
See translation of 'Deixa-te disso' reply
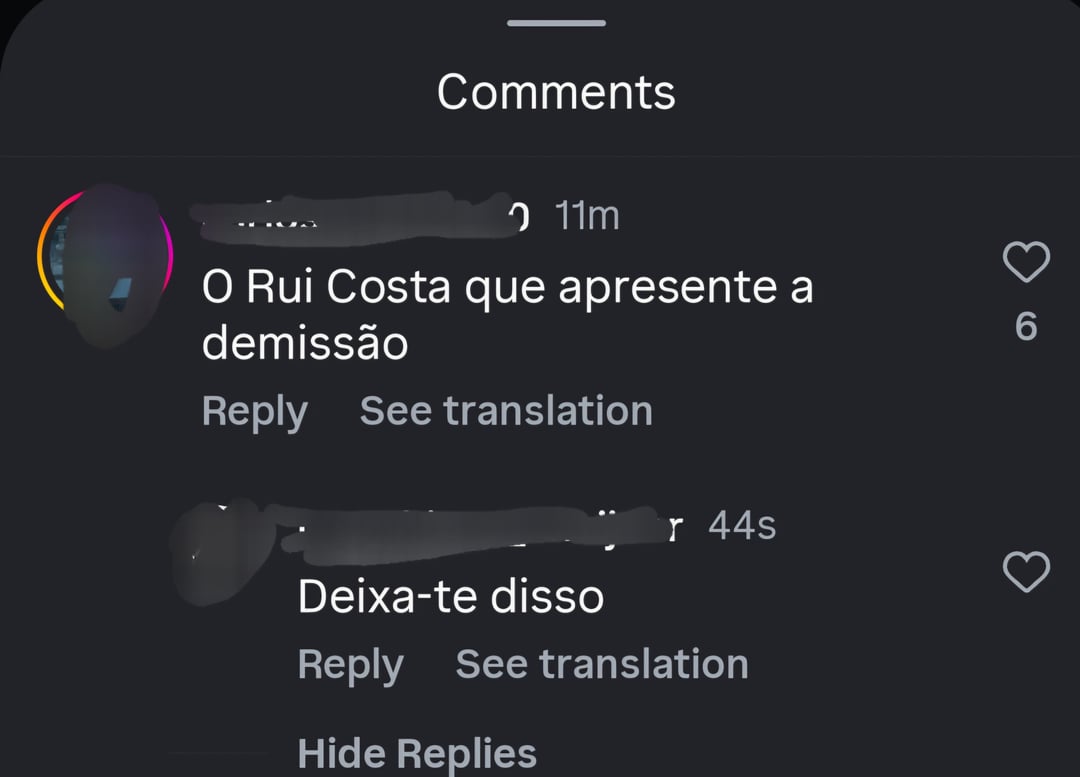pos(602,664)
